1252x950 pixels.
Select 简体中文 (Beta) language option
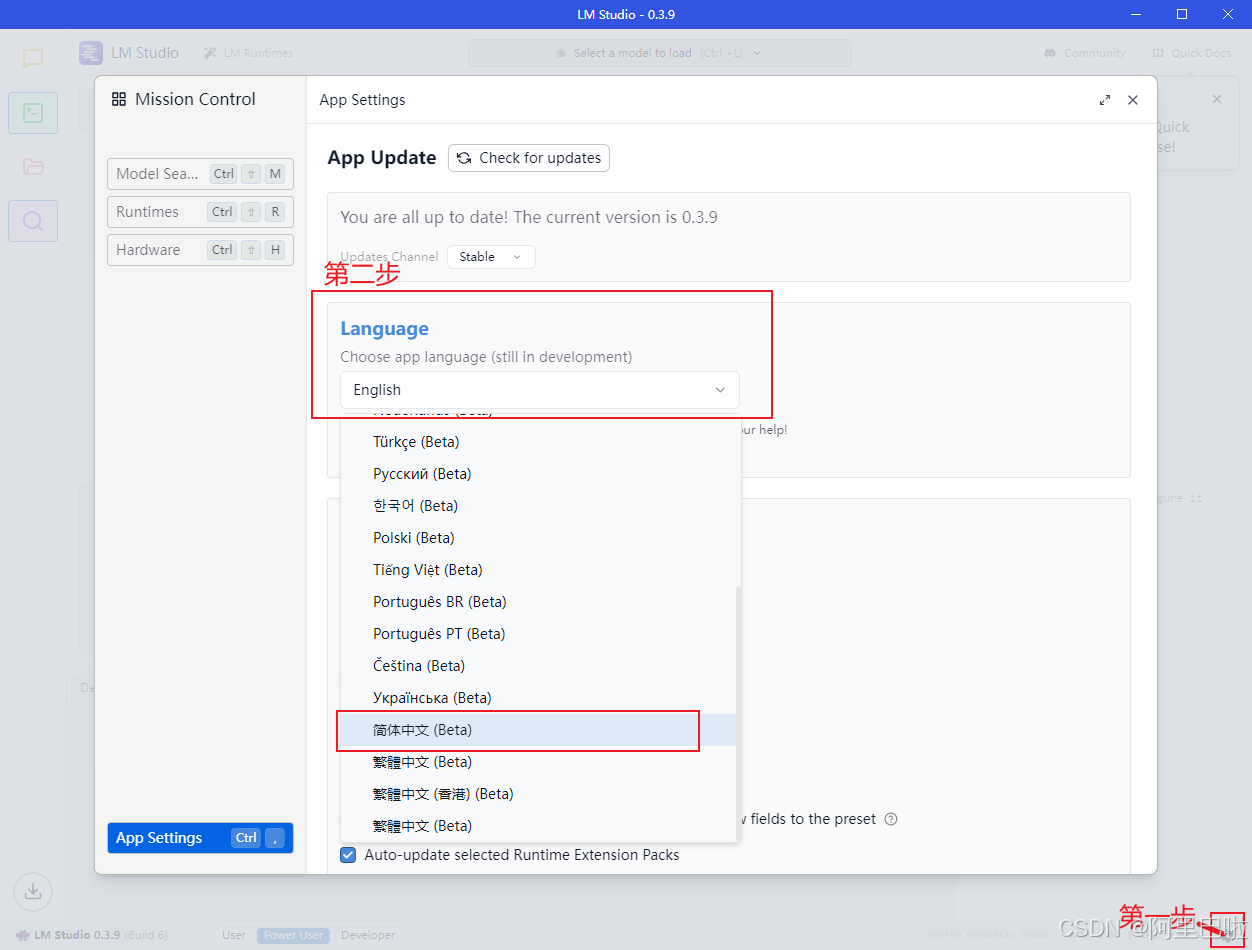click(x=538, y=730)
